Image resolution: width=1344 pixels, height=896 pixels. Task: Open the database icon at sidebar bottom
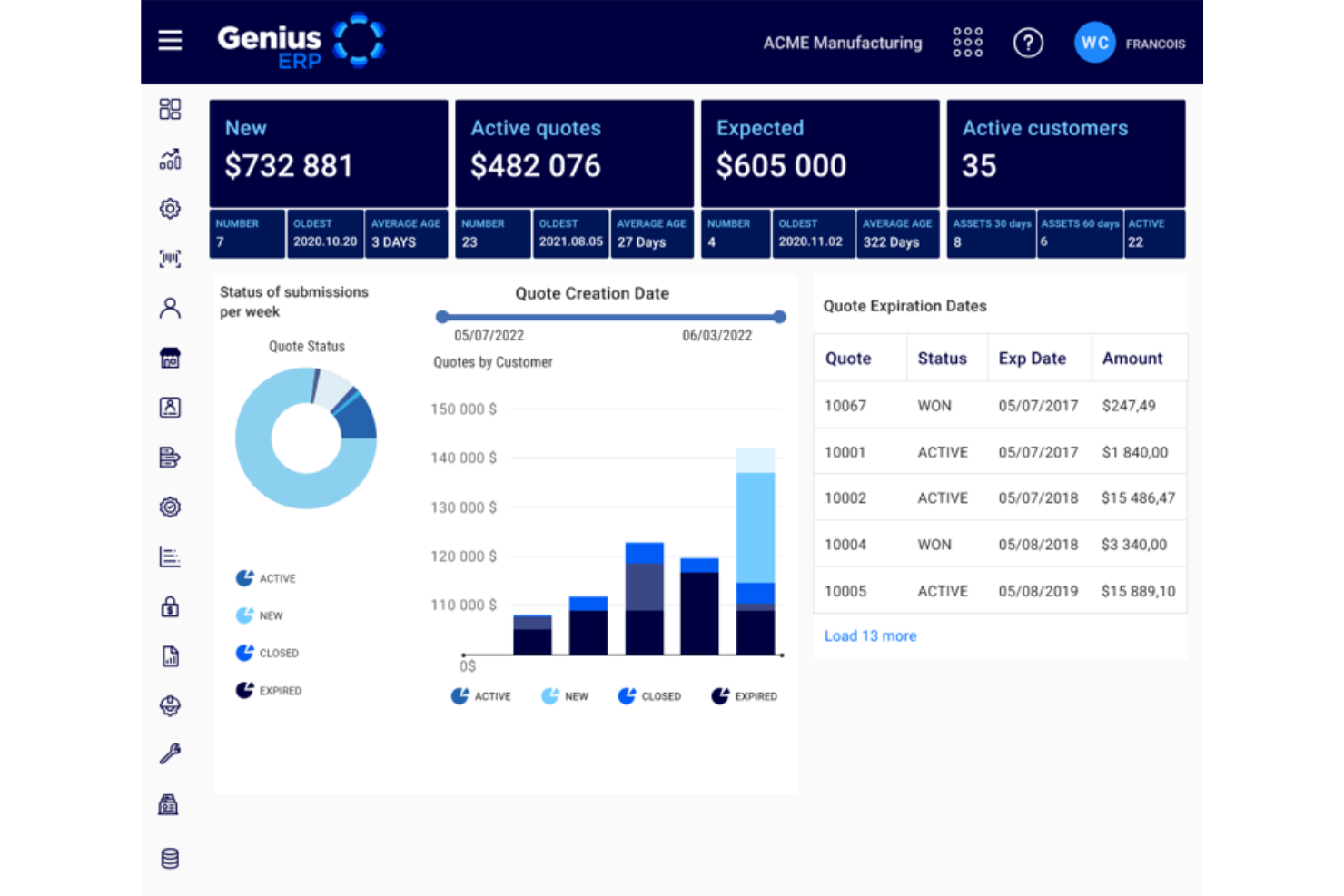coord(170,858)
